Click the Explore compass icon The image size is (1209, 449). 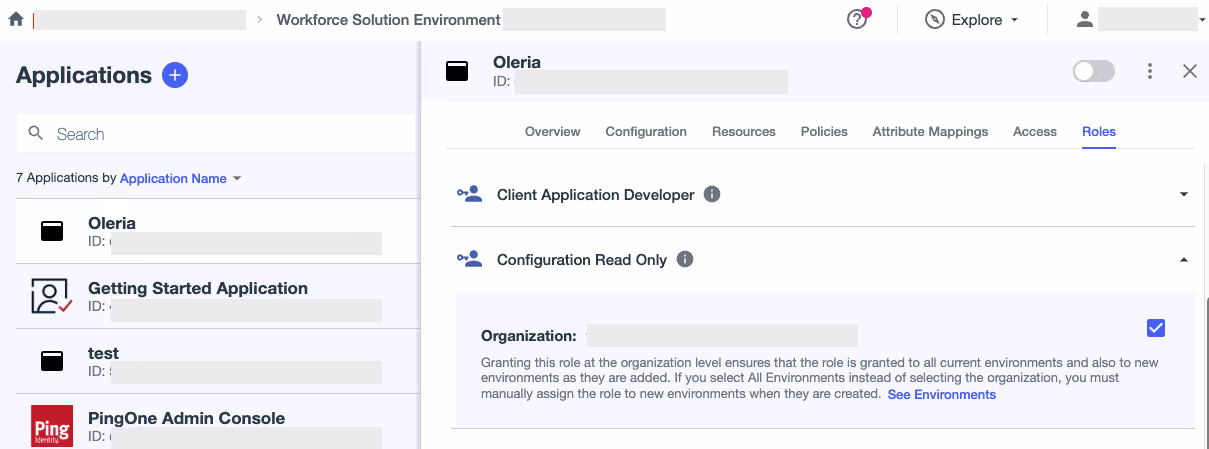click(935, 19)
